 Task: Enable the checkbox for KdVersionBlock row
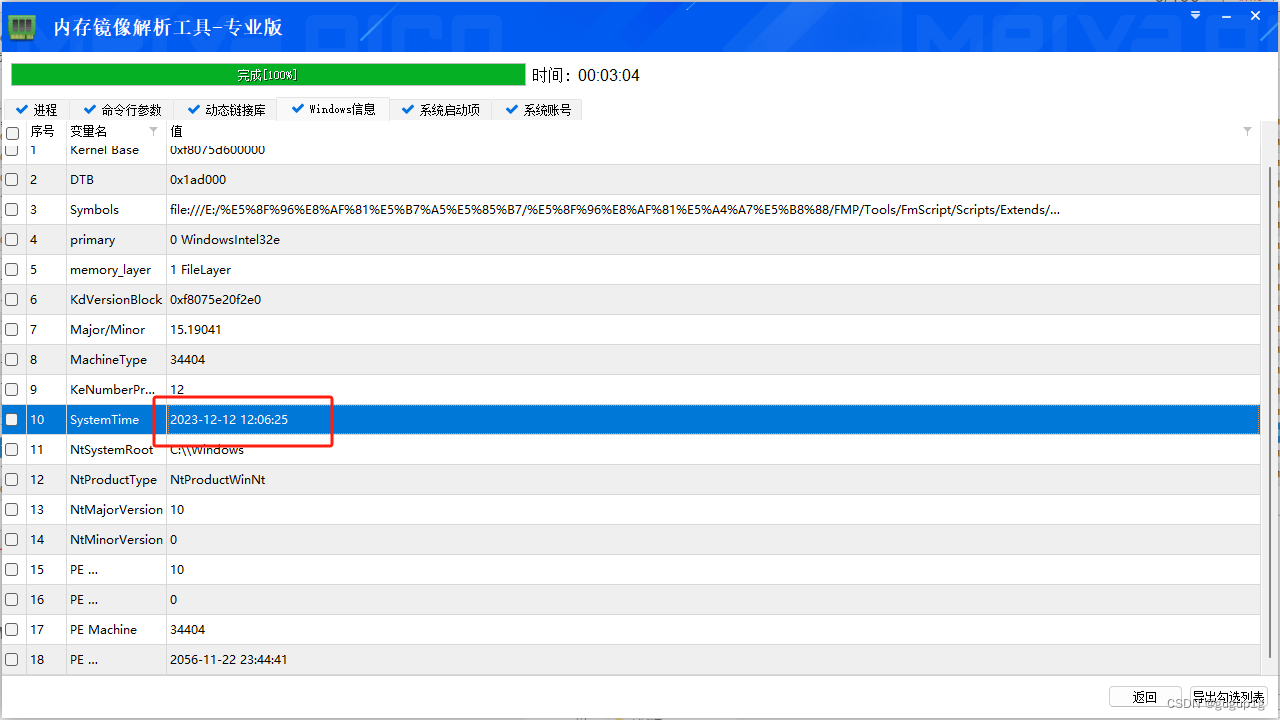coord(12,300)
